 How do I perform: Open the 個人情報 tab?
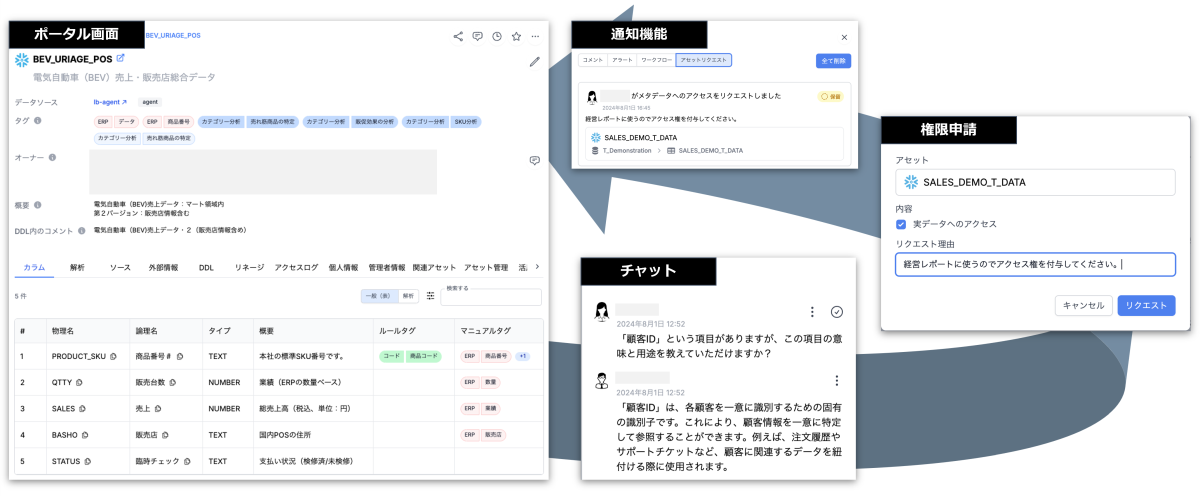point(343,268)
